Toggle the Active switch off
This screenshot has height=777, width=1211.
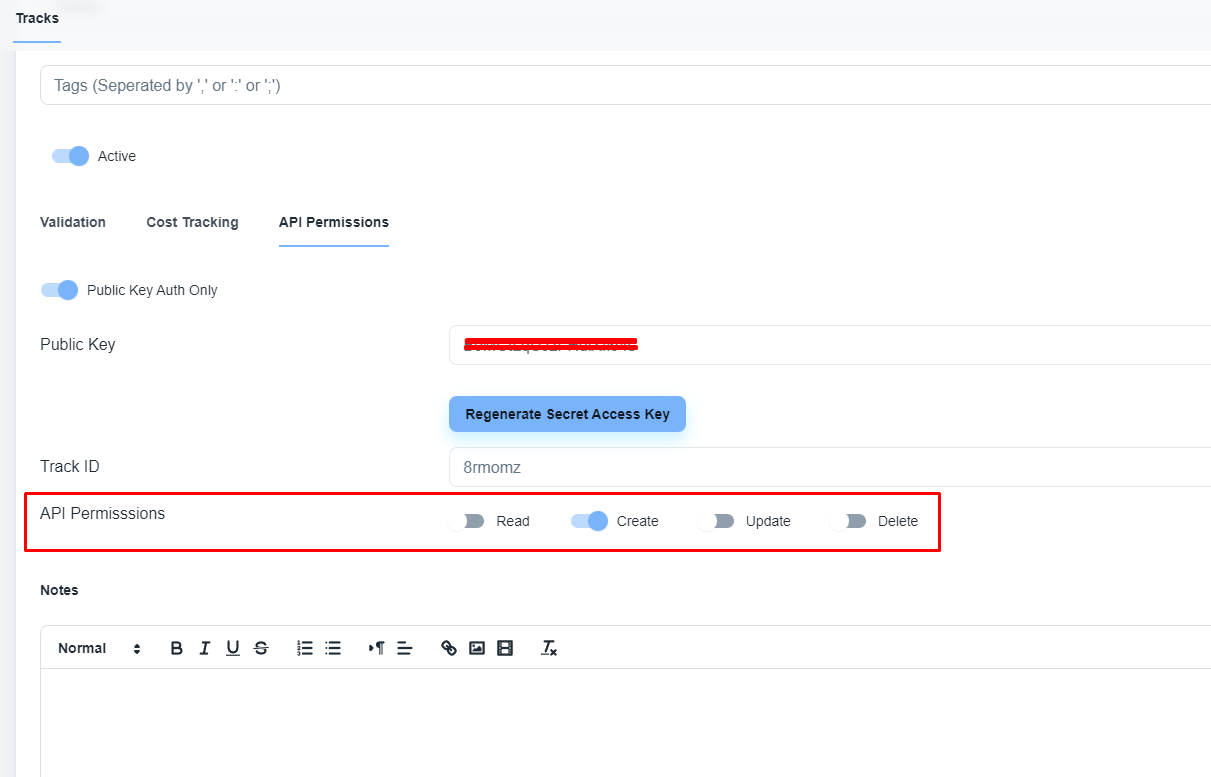point(70,156)
